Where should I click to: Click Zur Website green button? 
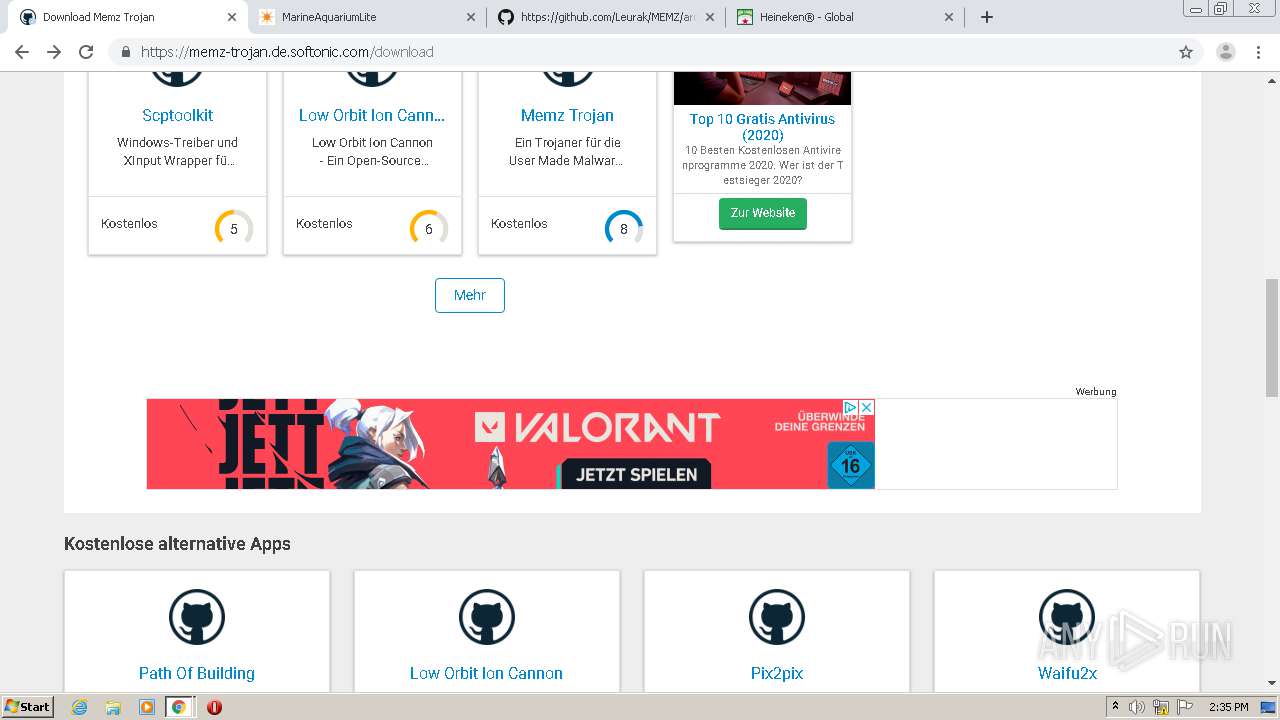tap(763, 213)
